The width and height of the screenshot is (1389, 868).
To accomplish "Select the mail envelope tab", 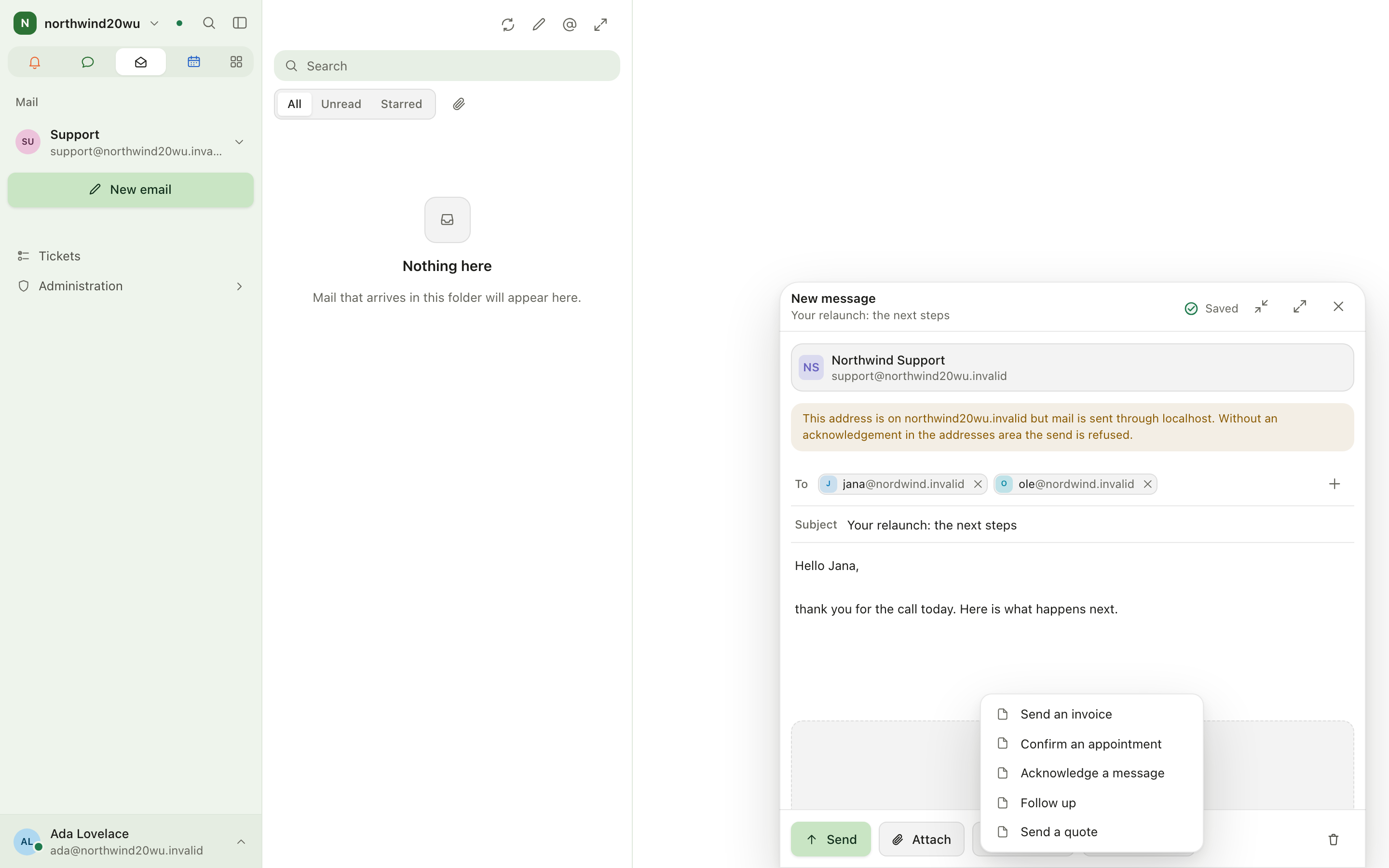I will point(141,62).
